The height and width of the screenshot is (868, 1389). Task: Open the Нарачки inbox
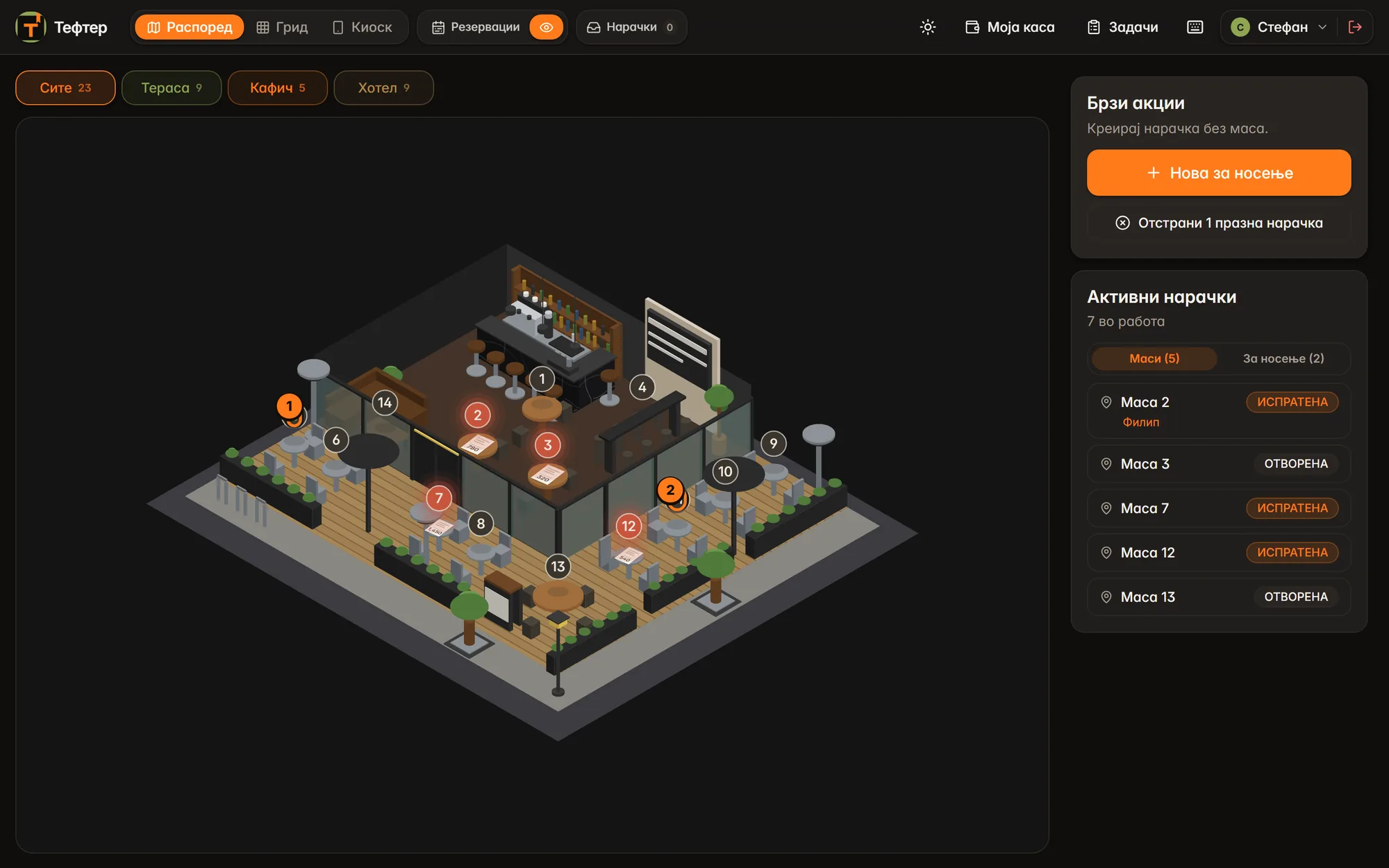point(631,27)
